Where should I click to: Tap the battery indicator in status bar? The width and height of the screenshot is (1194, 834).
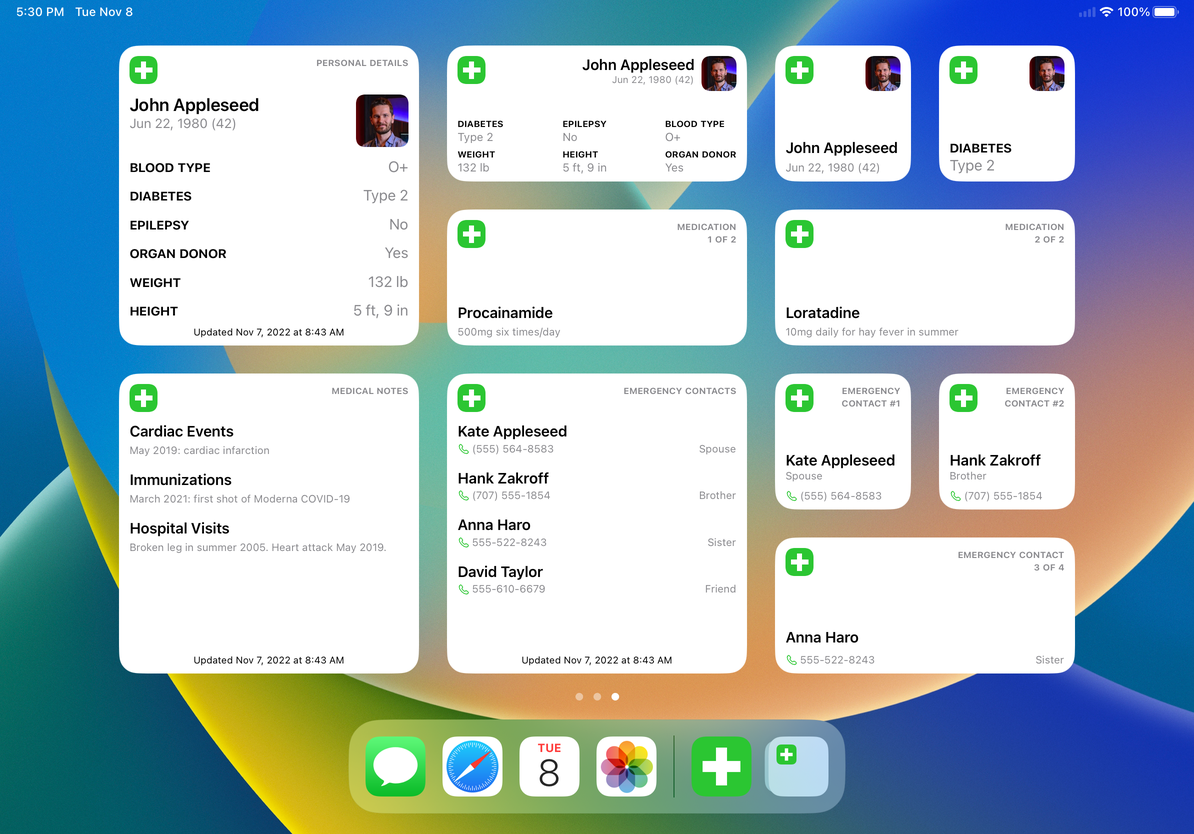tap(1166, 12)
